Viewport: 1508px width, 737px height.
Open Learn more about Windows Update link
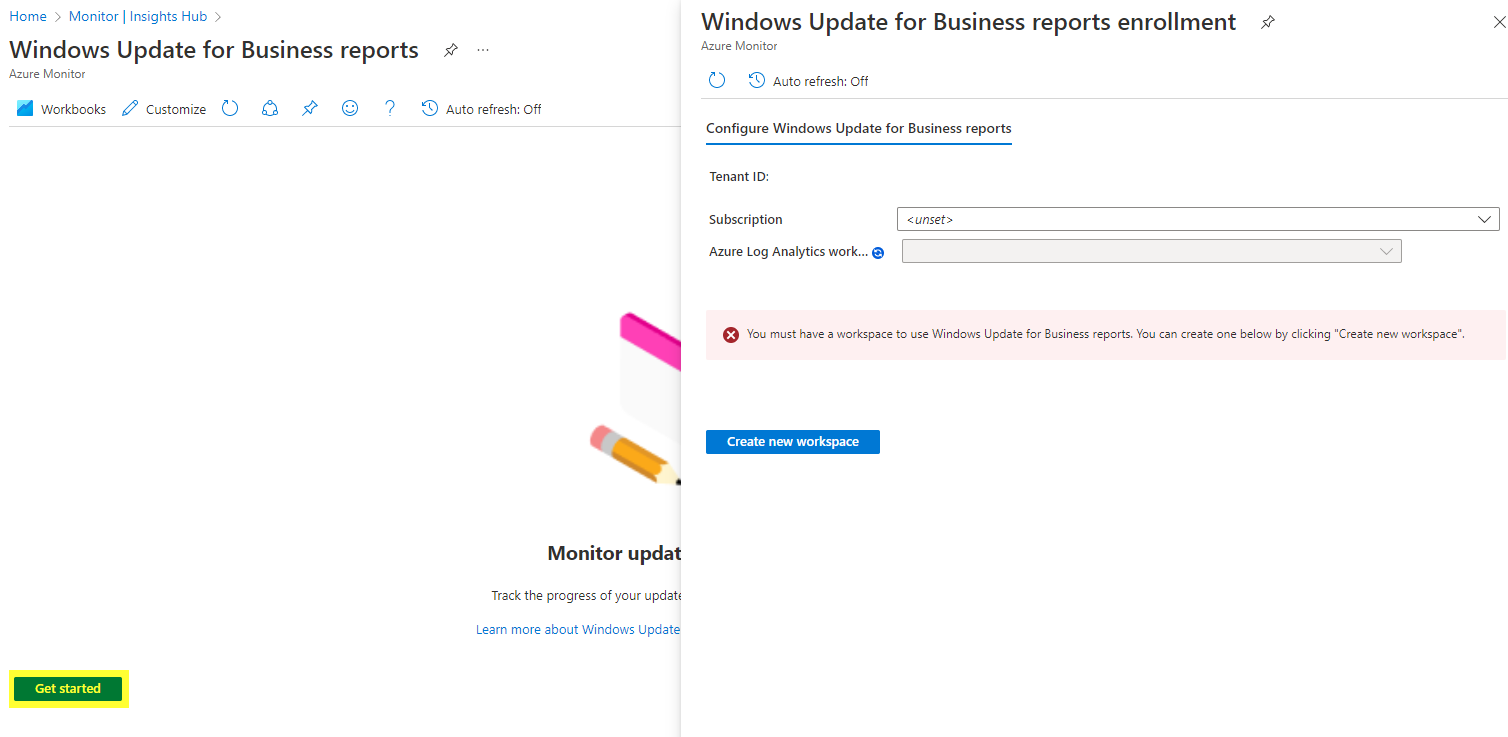[x=578, y=630]
